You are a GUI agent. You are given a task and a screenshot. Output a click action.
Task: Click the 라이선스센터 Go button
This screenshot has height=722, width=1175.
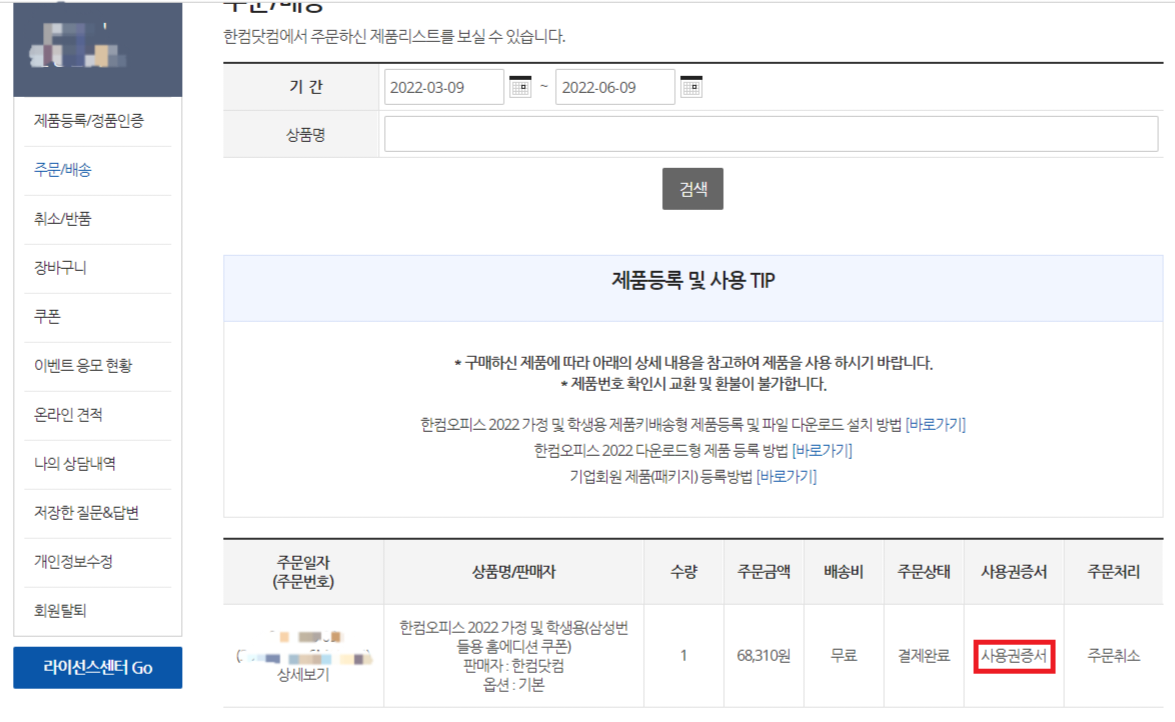(97, 667)
